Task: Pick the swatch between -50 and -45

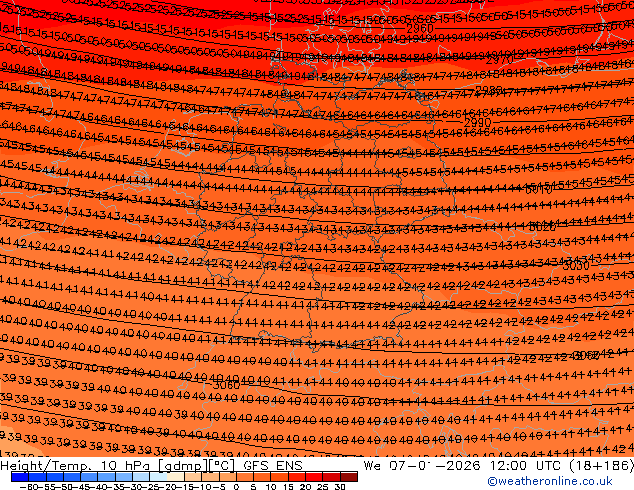Action: click(72, 477)
